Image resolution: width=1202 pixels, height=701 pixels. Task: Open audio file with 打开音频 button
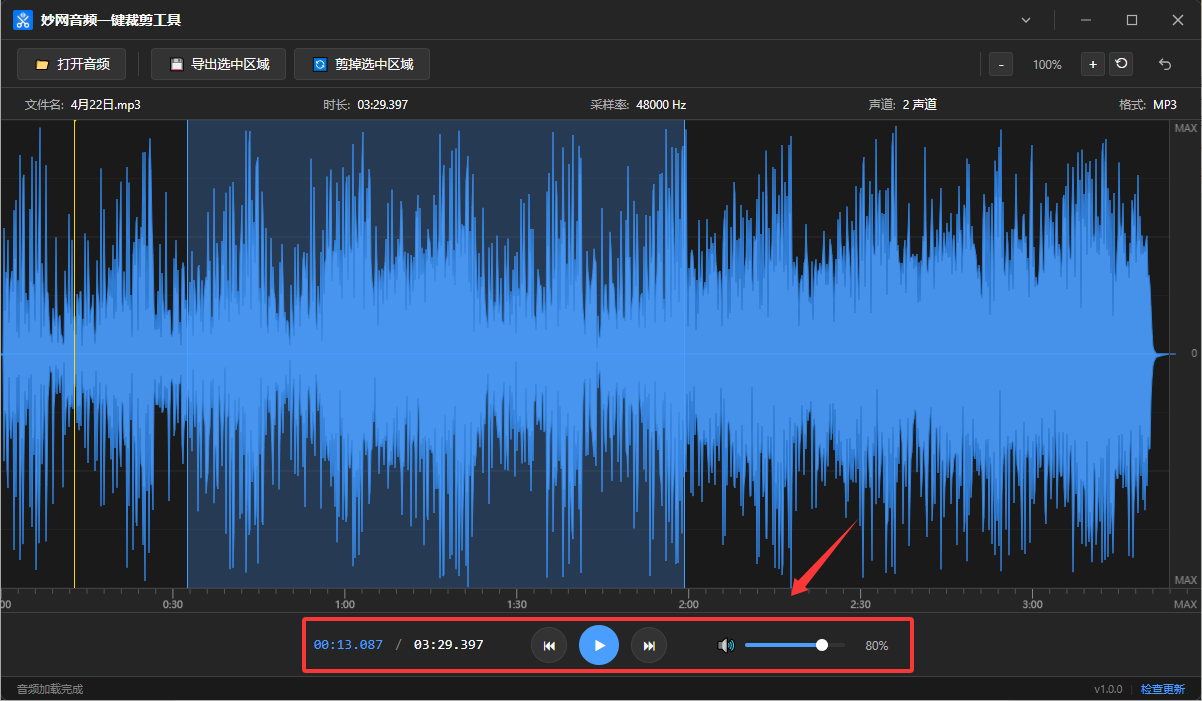tap(71, 64)
